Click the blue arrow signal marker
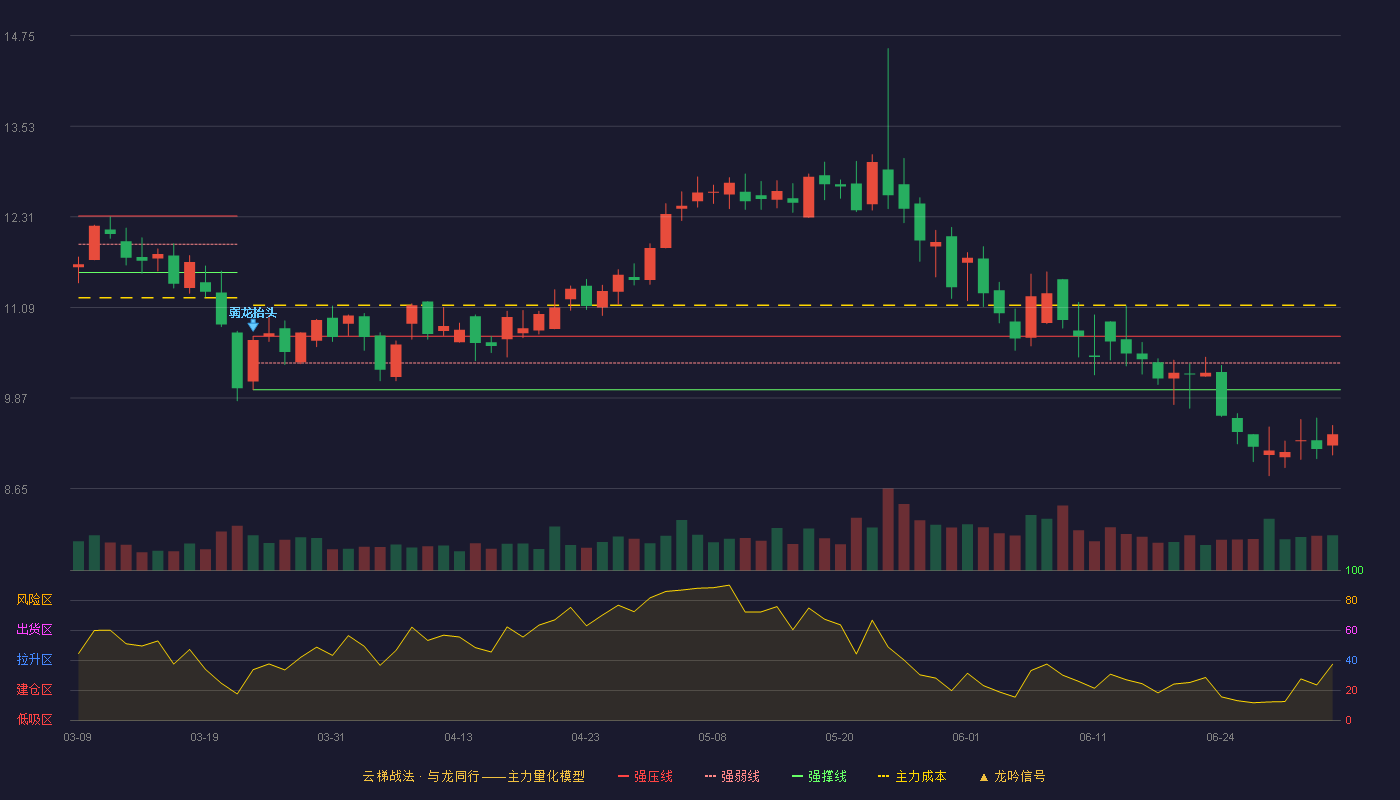Image resolution: width=1400 pixels, height=800 pixels. pyautogui.click(x=253, y=325)
